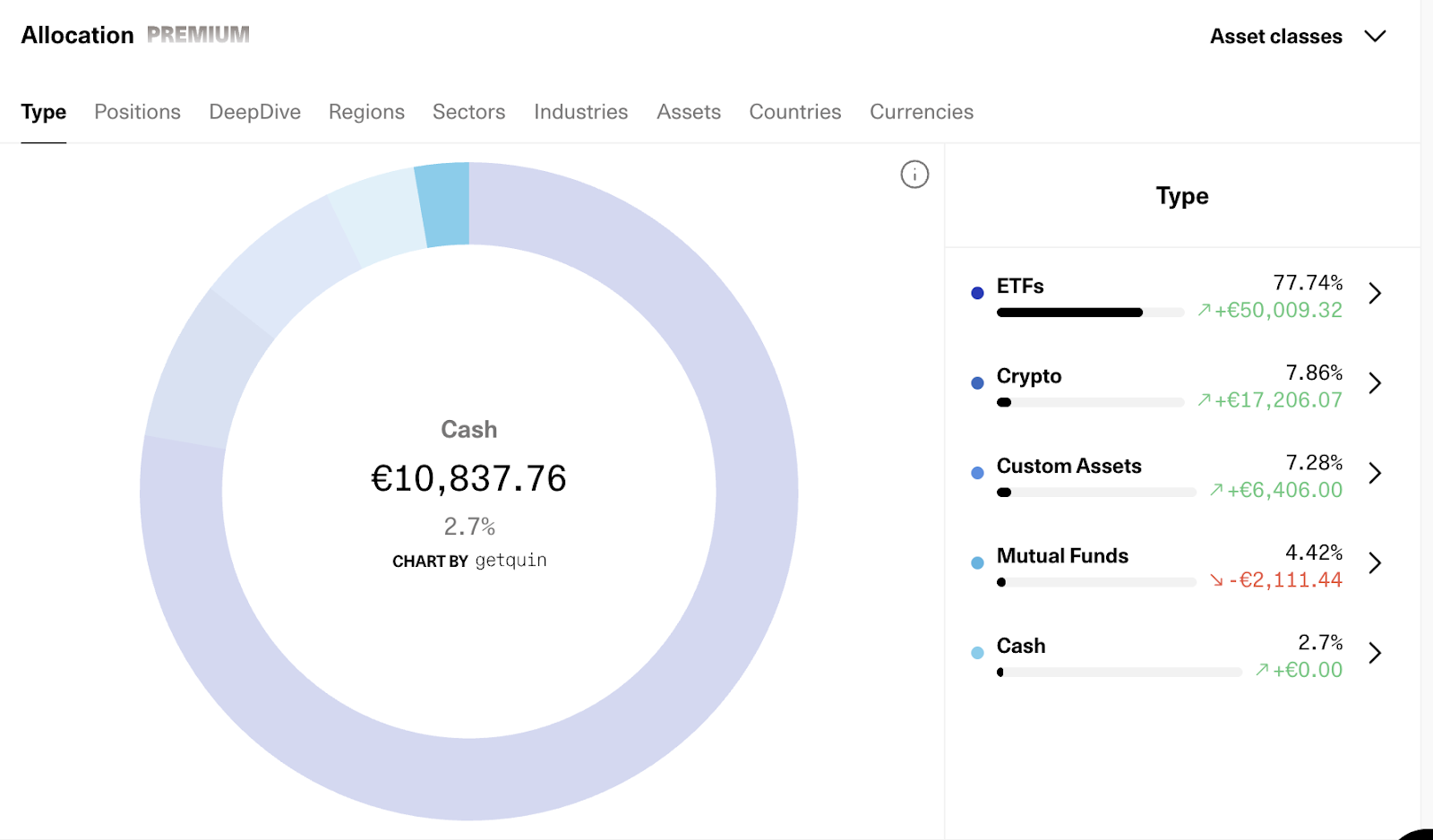Image resolution: width=1433 pixels, height=840 pixels.
Task: Select the Custom Assets label
Action: [x=1069, y=467]
